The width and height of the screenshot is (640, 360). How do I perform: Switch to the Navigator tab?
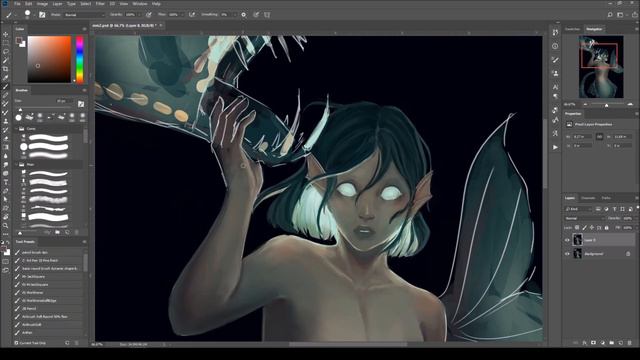[594, 29]
